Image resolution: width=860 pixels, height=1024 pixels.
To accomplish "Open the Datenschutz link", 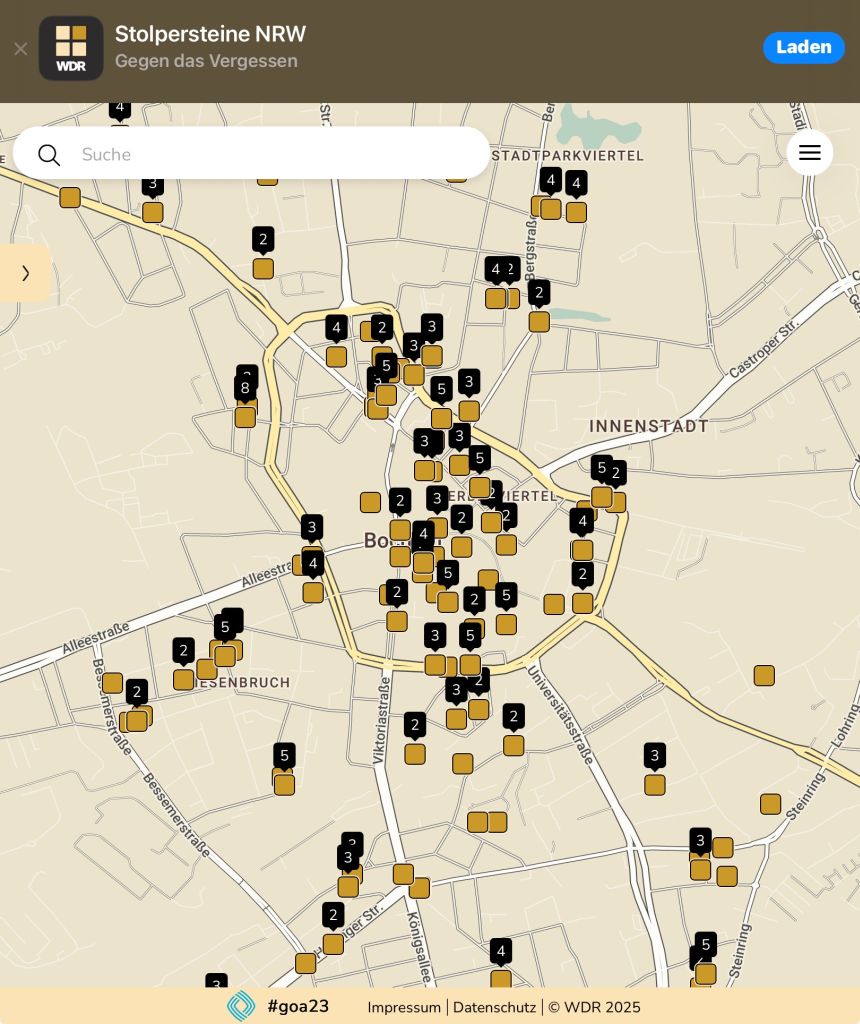I will pyautogui.click(x=494, y=1007).
